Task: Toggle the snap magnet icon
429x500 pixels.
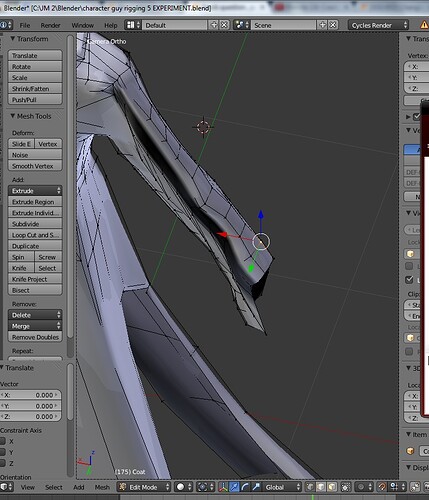Action: 382,487
